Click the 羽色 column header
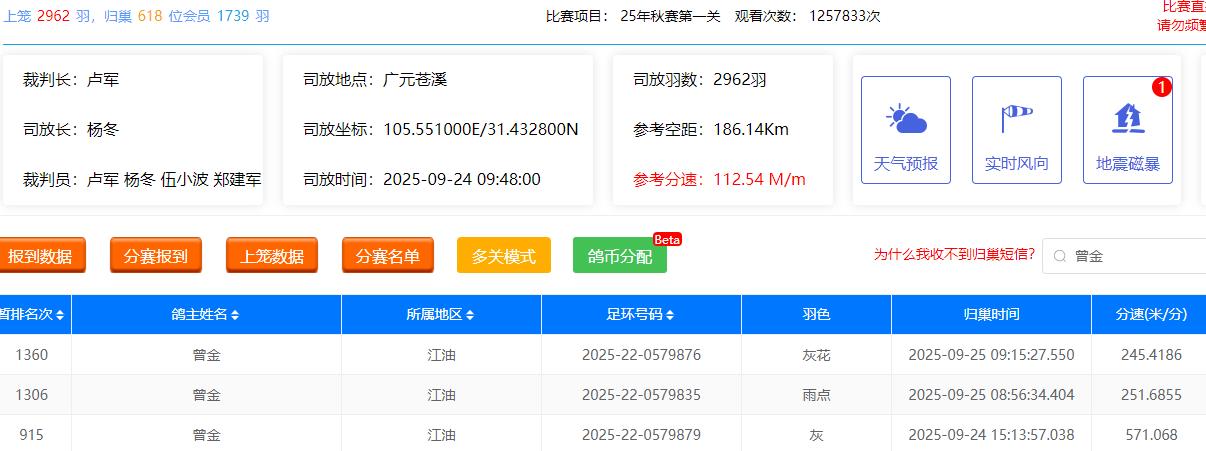Viewport: 1206px width, 451px height. (x=815, y=315)
